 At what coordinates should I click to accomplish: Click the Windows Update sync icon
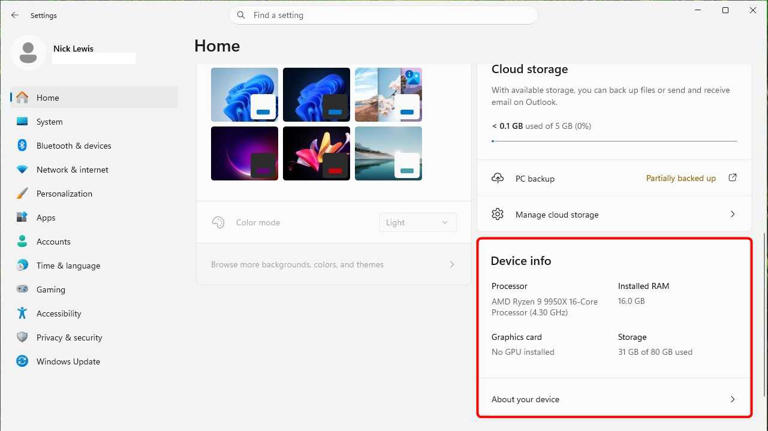(x=22, y=361)
